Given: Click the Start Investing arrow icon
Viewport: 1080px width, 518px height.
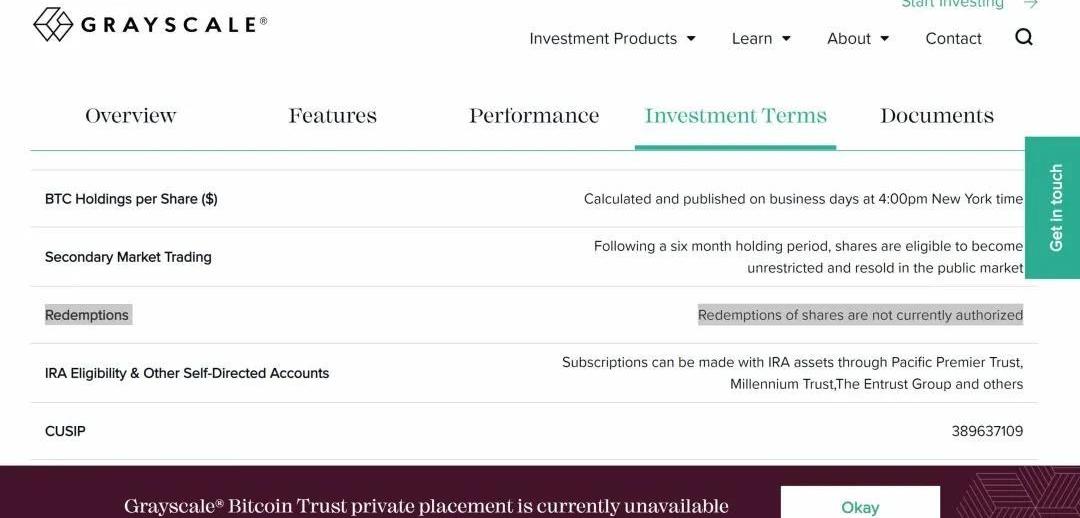Looking at the screenshot, I should pos(1030,4).
